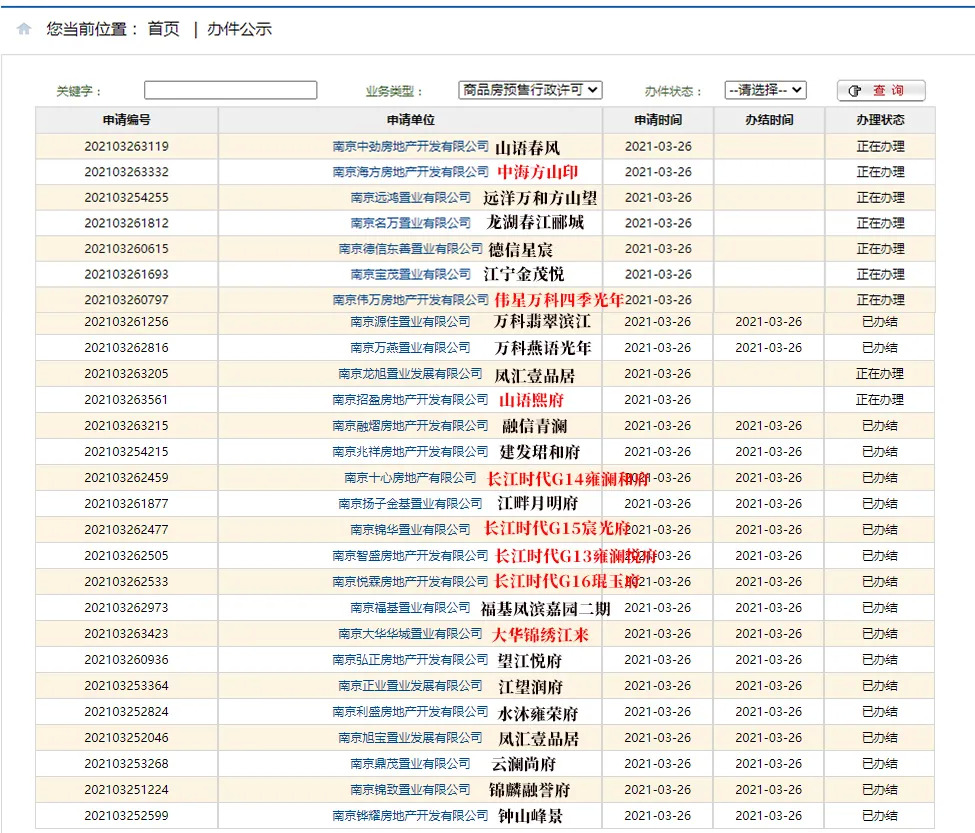975x833 pixels.
Task: Click the home icon in breadcrumb
Action: (x=24, y=29)
